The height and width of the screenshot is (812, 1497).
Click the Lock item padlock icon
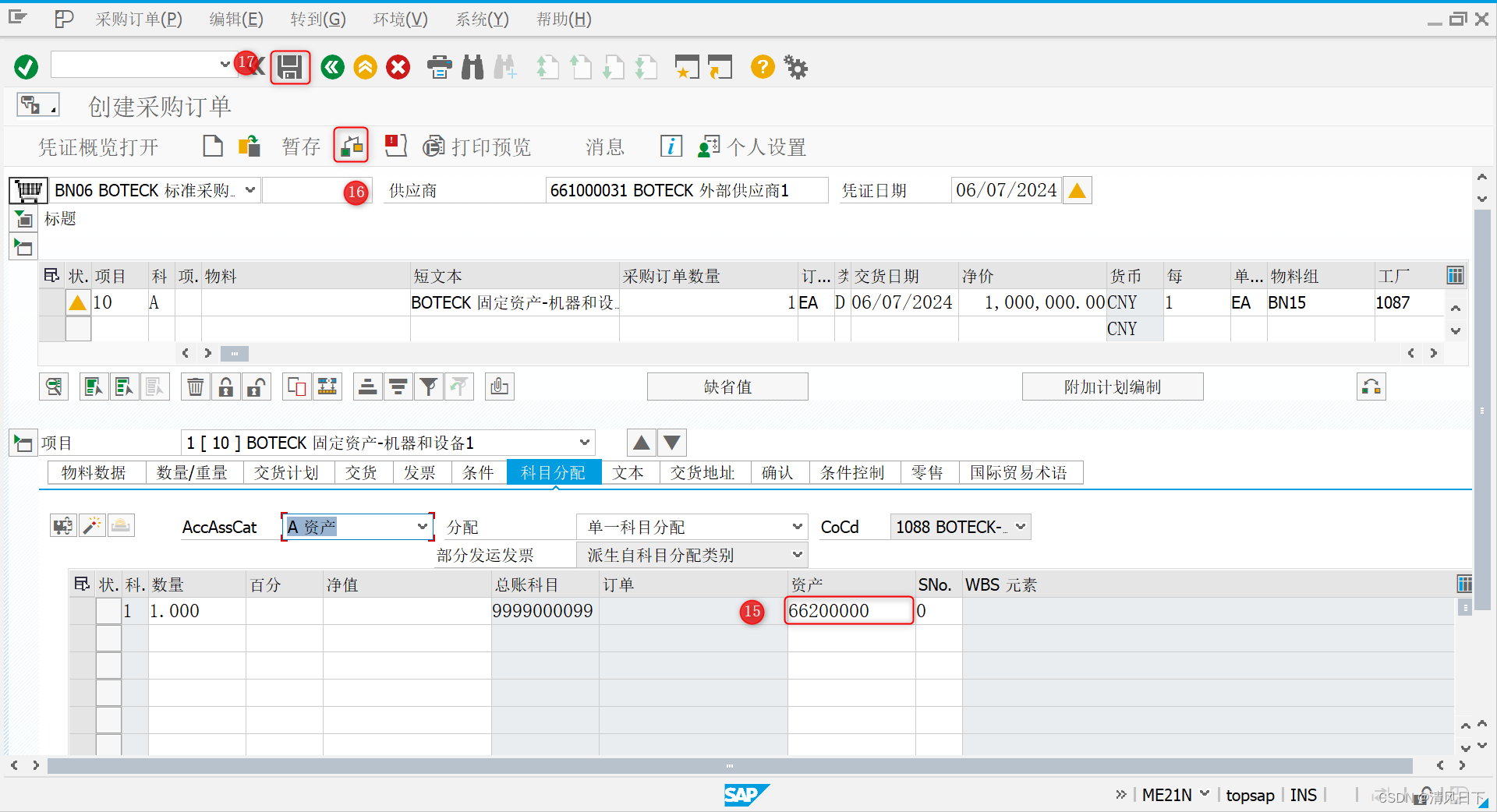tap(226, 387)
